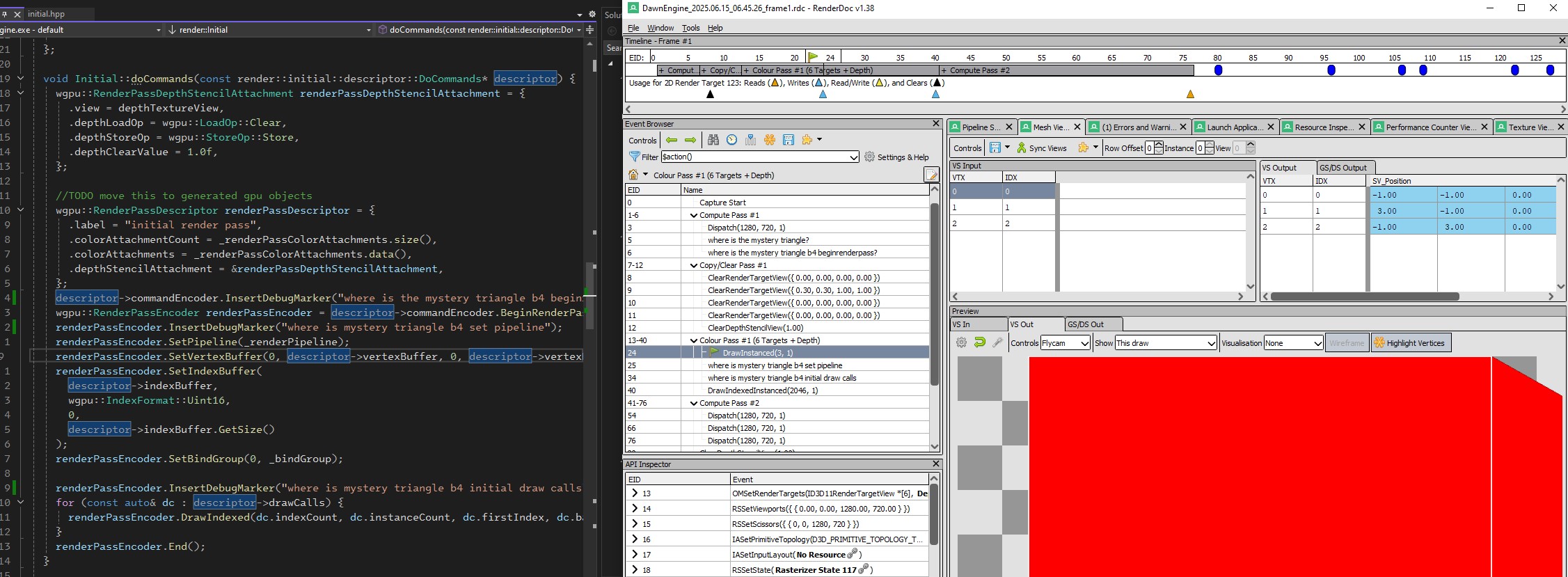The image size is (1568, 577).
Task: Go to next event with green right arrow
Action: click(690, 140)
